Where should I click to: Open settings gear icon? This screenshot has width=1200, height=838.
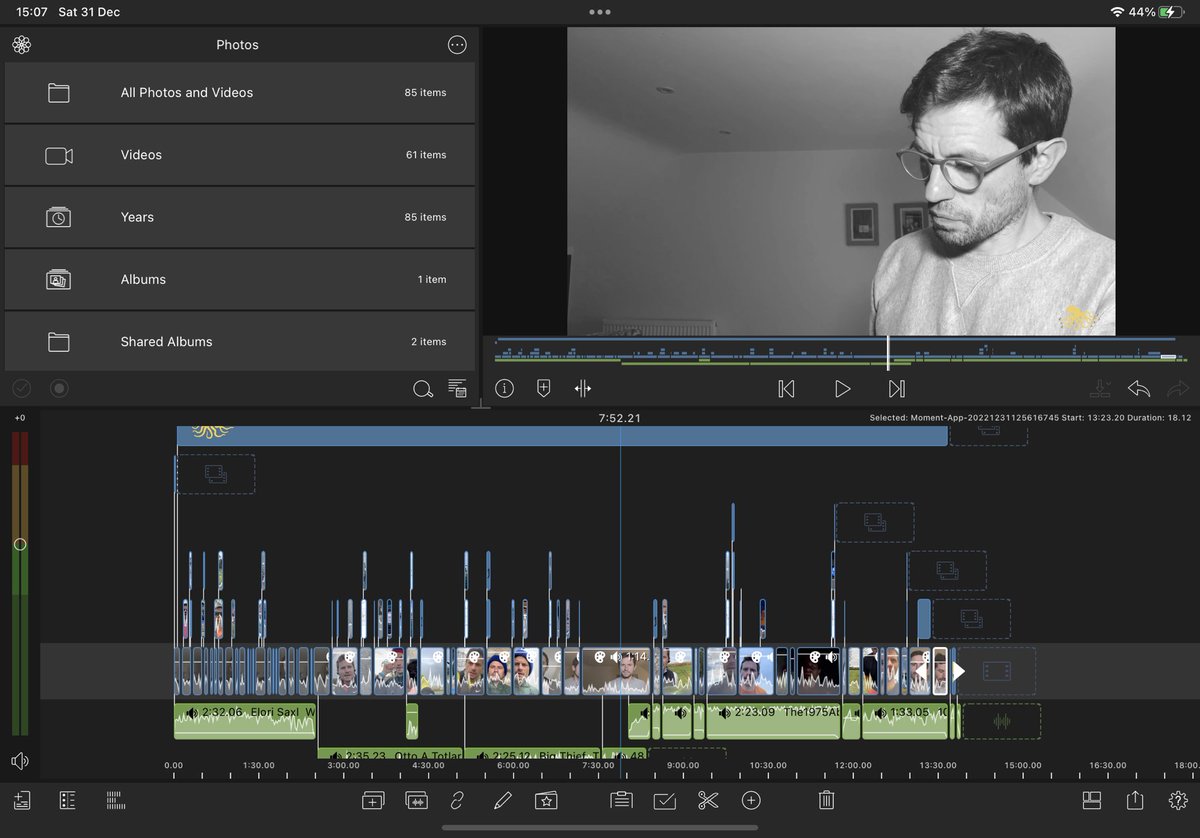pyautogui.click(x=1178, y=800)
